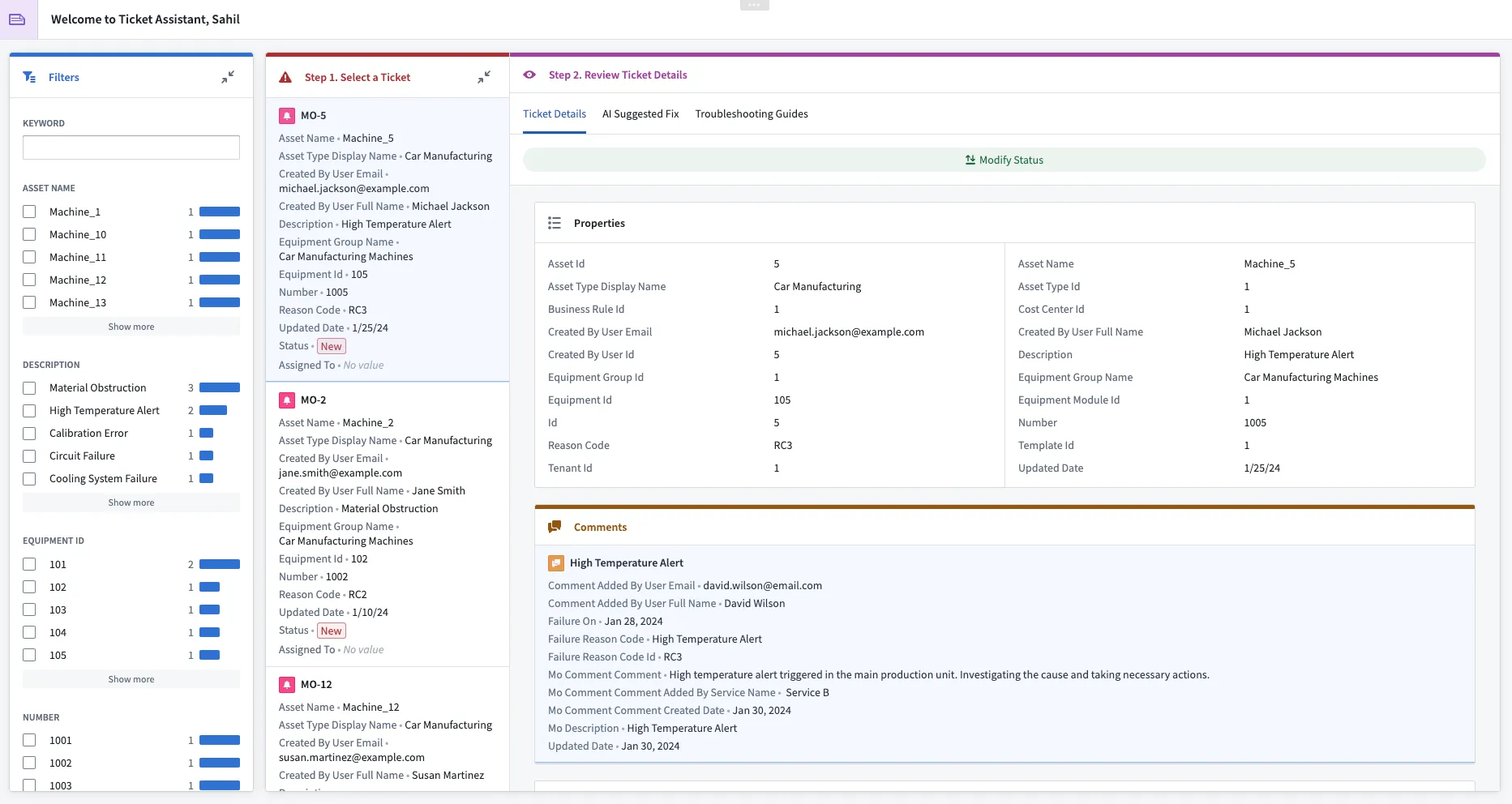Click the Material Obstruction count bar
The height and width of the screenshot is (804, 1512).
(x=220, y=387)
